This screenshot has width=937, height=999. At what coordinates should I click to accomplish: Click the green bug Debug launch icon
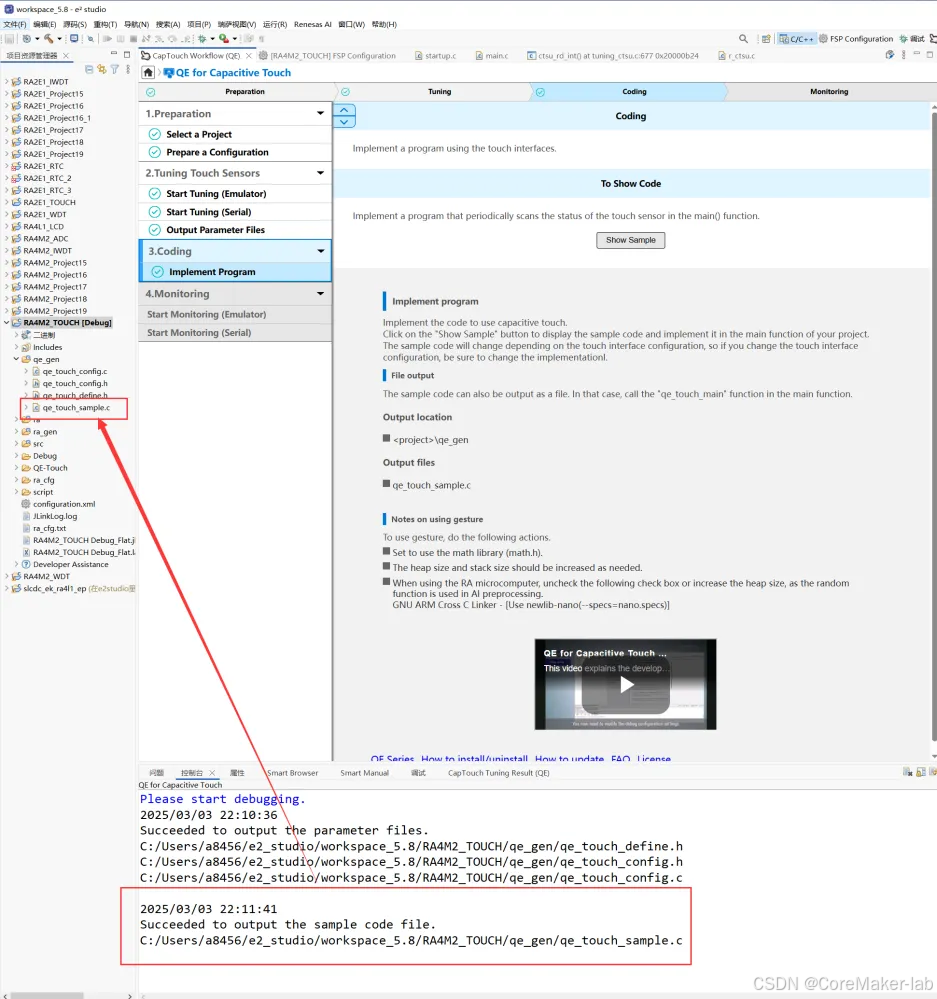tap(201, 39)
